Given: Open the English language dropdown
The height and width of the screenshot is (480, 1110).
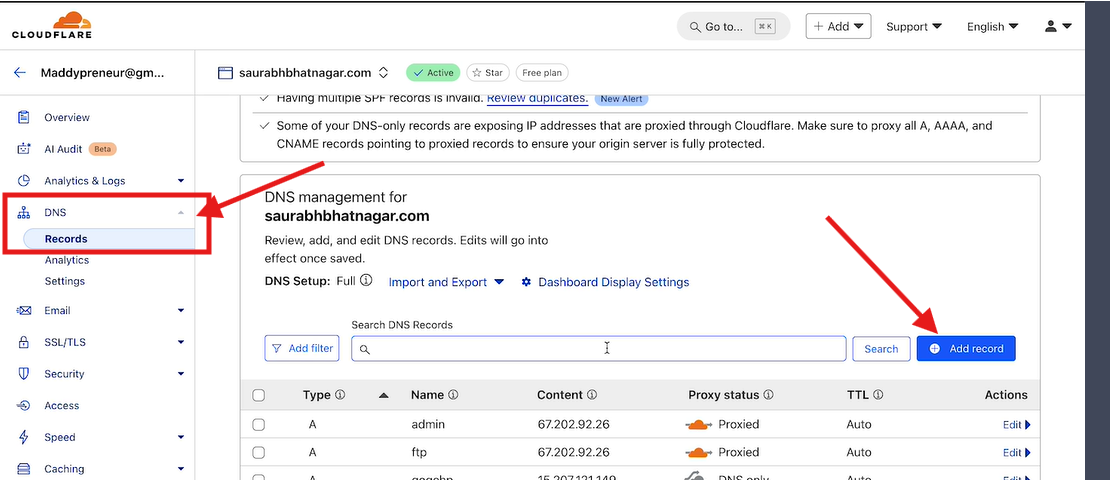Looking at the screenshot, I should pos(992,26).
